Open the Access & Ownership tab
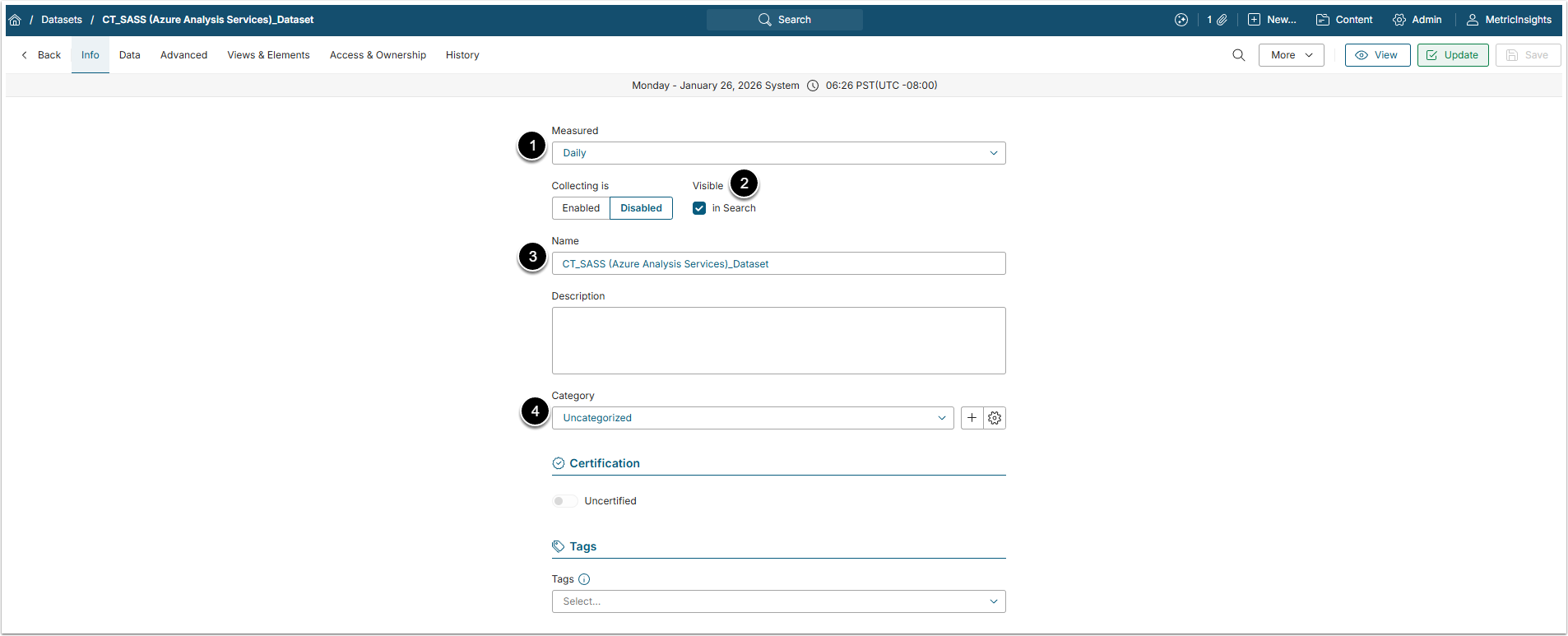 coord(378,55)
